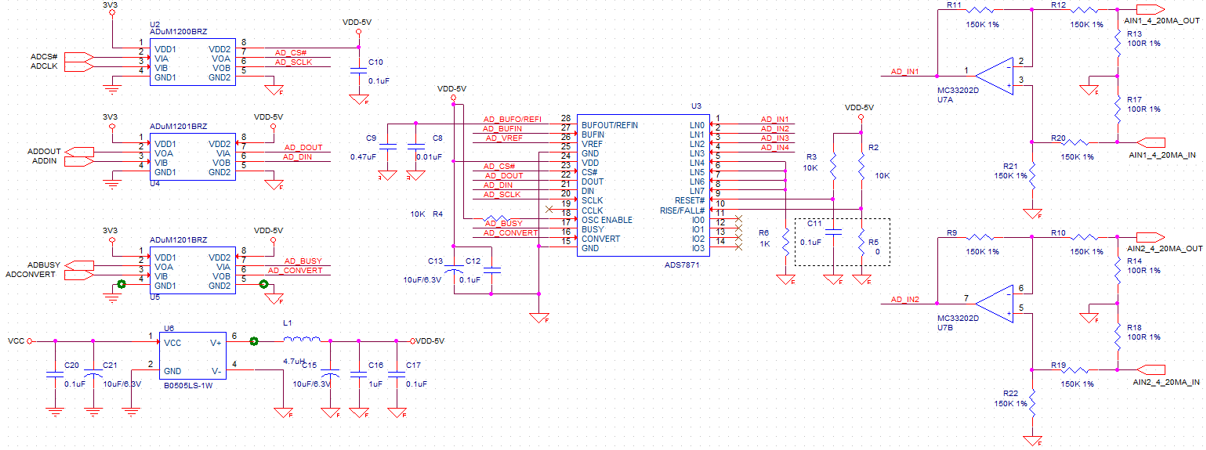The width and height of the screenshot is (1206, 450).
Task: Select capacitor C16 symbol
Action: pos(358,374)
